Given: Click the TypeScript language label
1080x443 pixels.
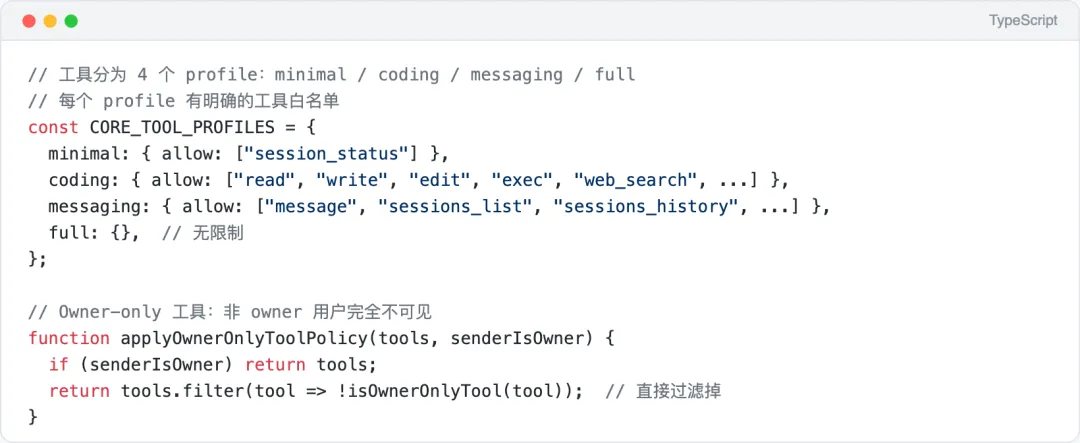Looking at the screenshot, I should [x=1023, y=21].
